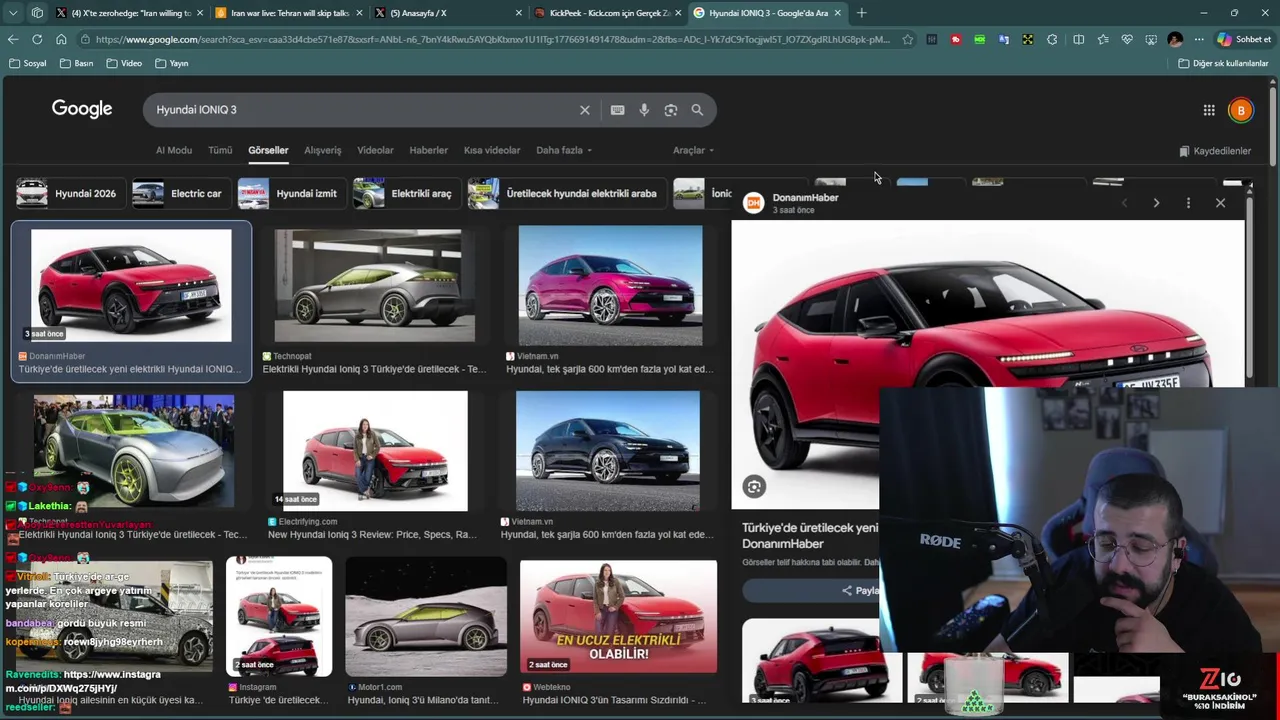Open the Video bookmarks folder

coord(123,63)
